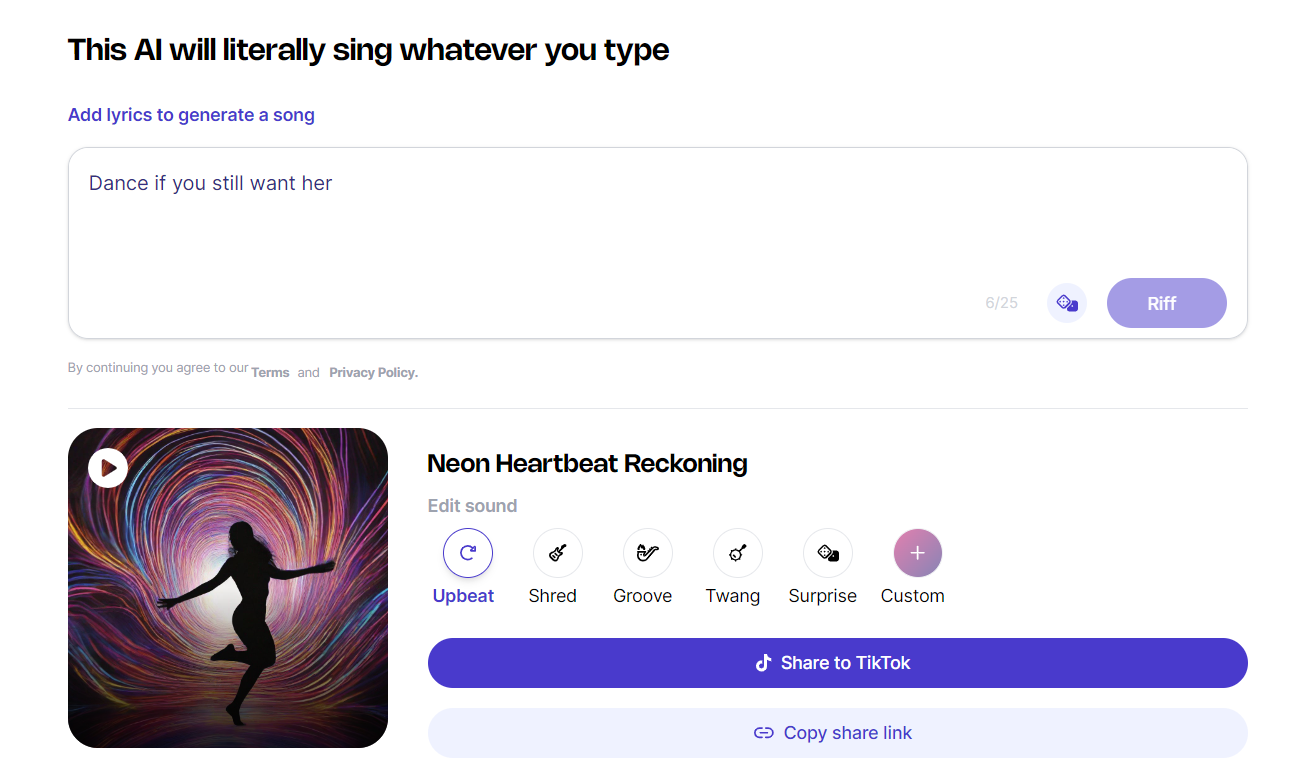The width and height of the screenshot is (1308, 761).
Task: Play the Neon Heartbeat Reckoning song
Action: point(108,467)
